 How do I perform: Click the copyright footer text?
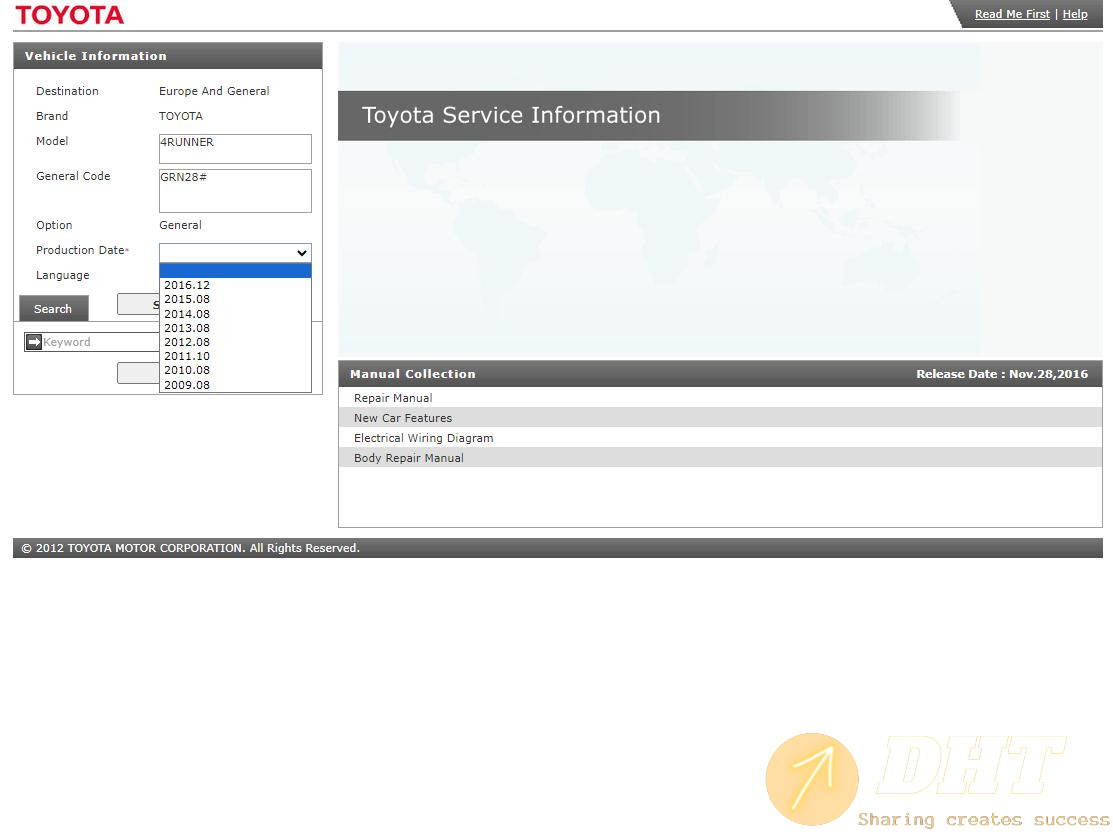(190, 547)
